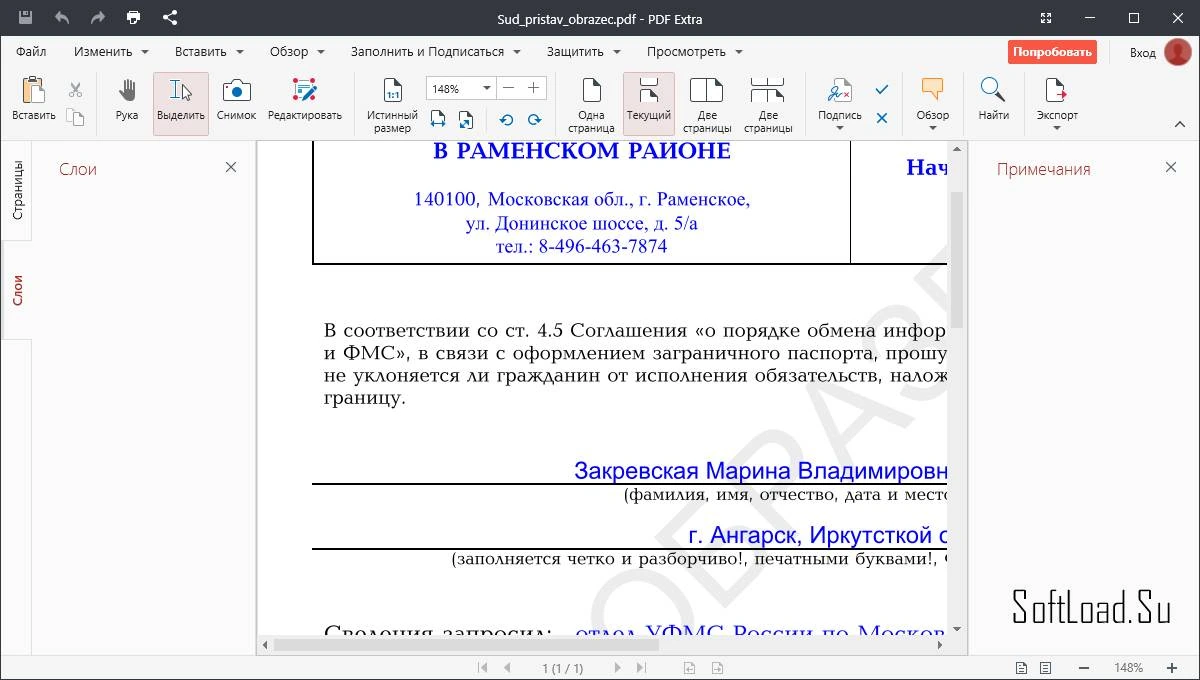Click page number field 1 (1 / 1)

(x=562, y=667)
